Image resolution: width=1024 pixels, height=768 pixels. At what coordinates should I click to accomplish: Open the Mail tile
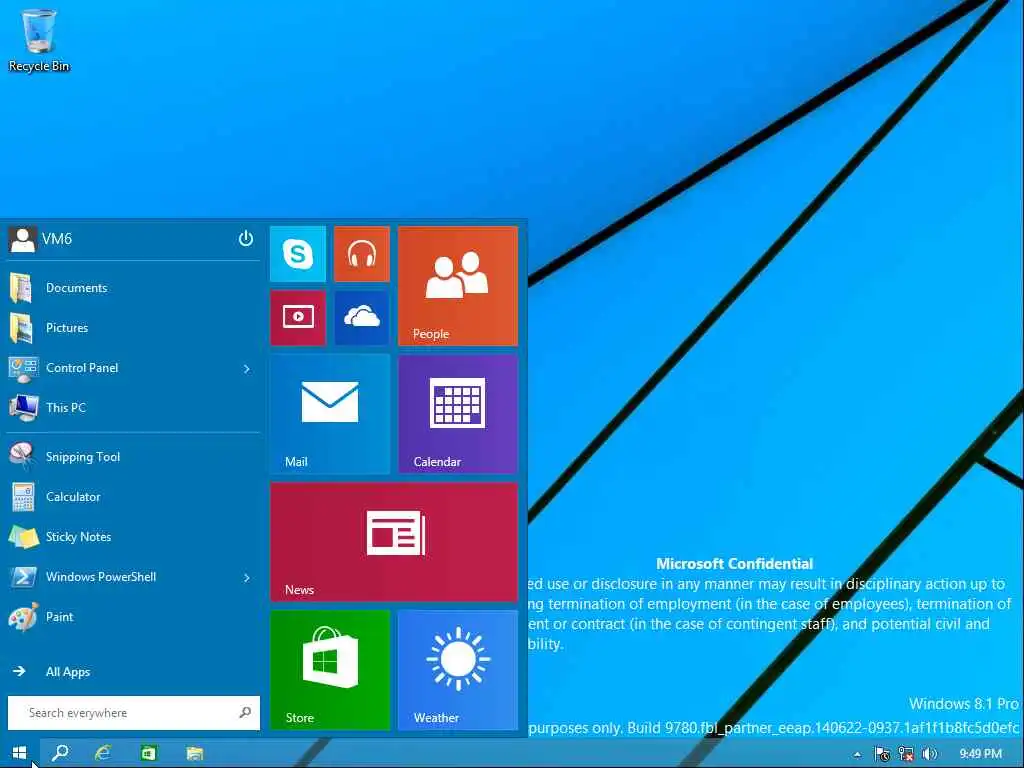tap(330, 414)
